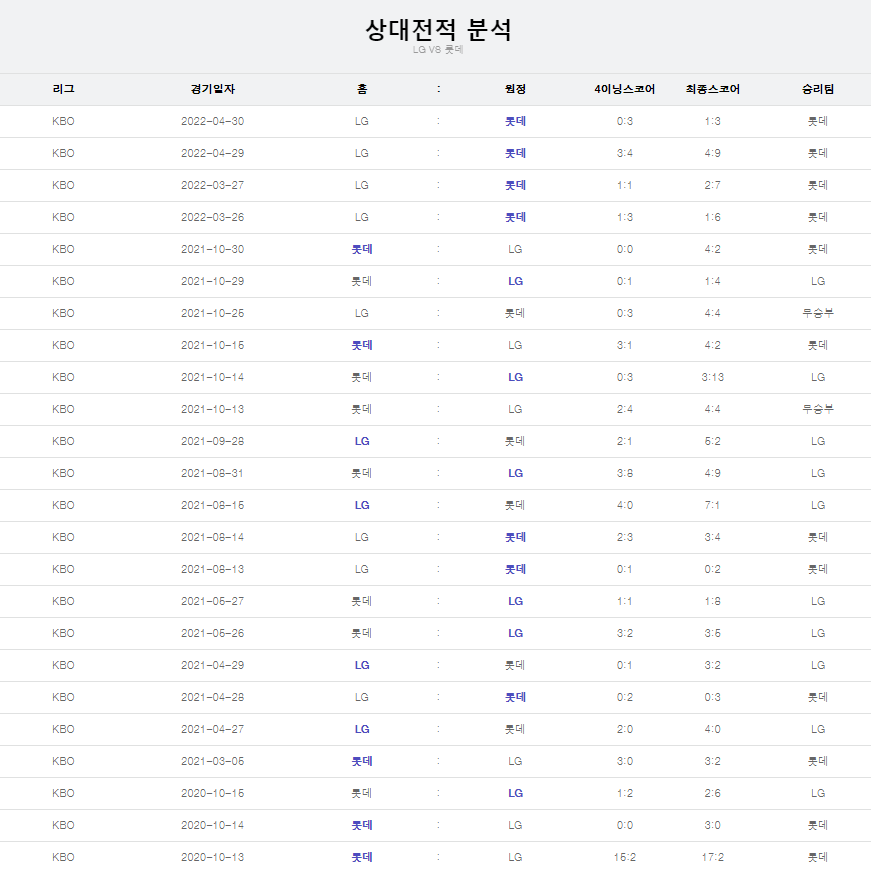Click final score 4:9 in 2022-04-29 row
The width and height of the screenshot is (871, 869).
pyautogui.click(x=712, y=153)
